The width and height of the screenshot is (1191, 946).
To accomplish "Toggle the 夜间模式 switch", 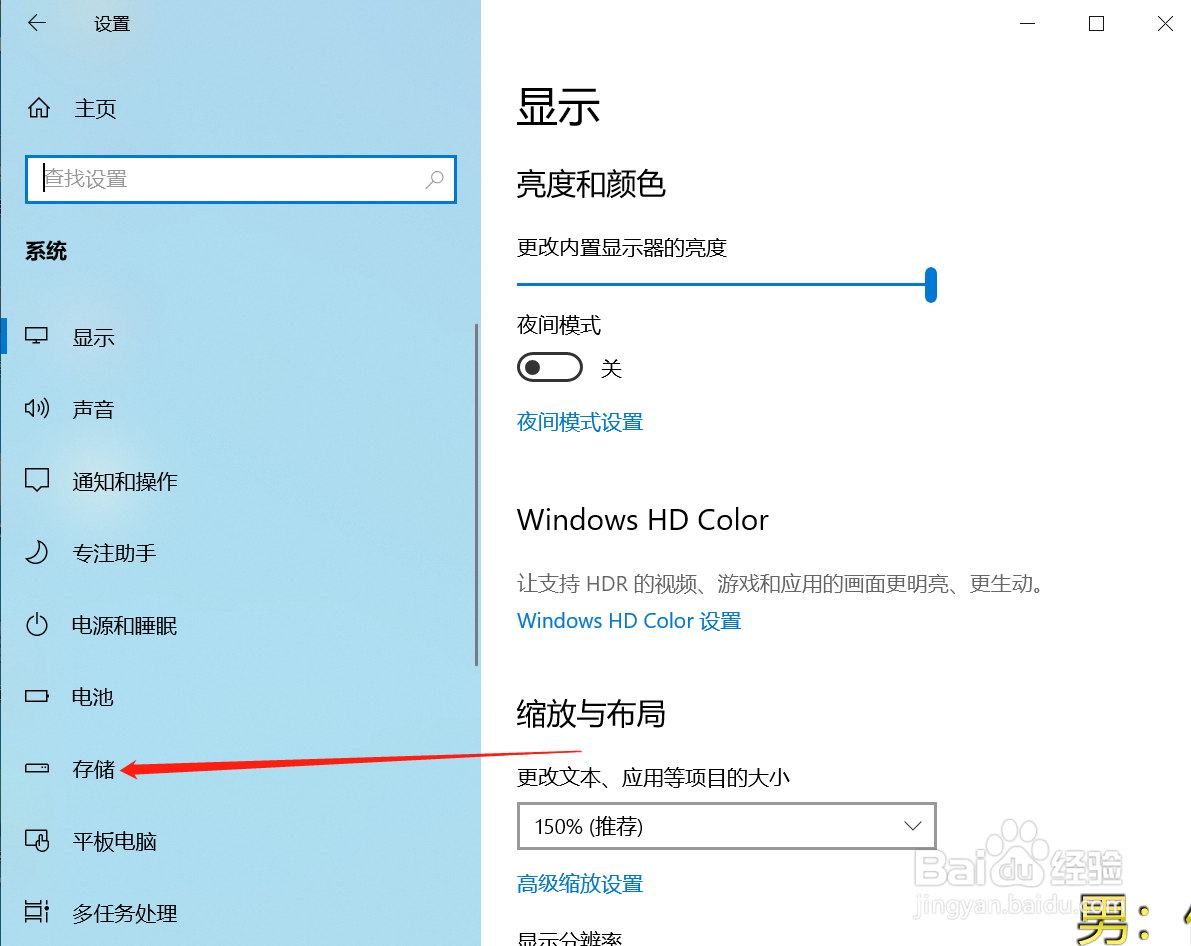I will pyautogui.click(x=550, y=368).
